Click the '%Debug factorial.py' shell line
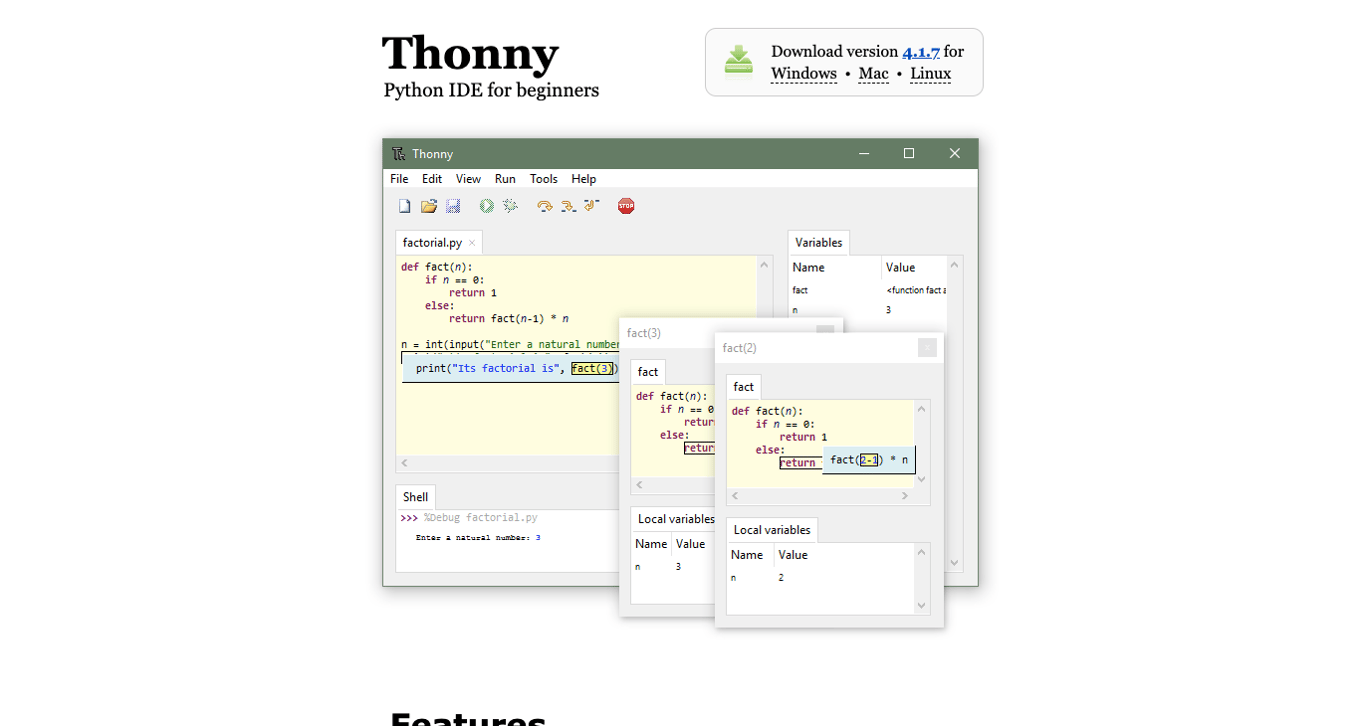Screen dimensions: 1366x726 click(481, 518)
